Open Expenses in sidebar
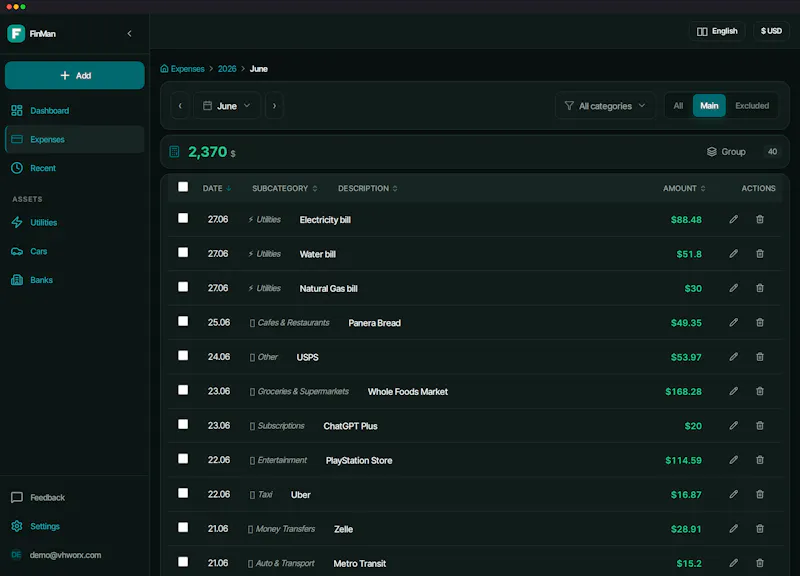Image resolution: width=800 pixels, height=576 pixels. point(74,139)
